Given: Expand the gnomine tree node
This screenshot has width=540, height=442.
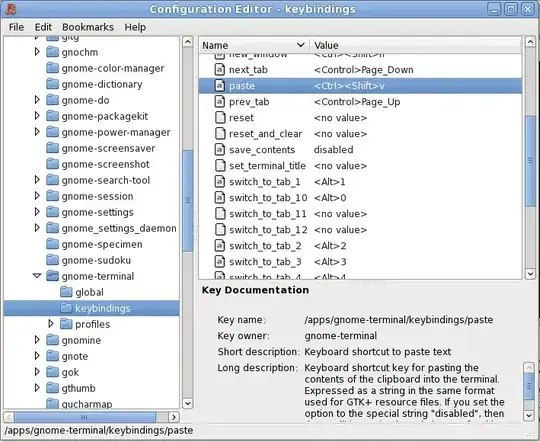Looking at the screenshot, I should click(37, 340).
